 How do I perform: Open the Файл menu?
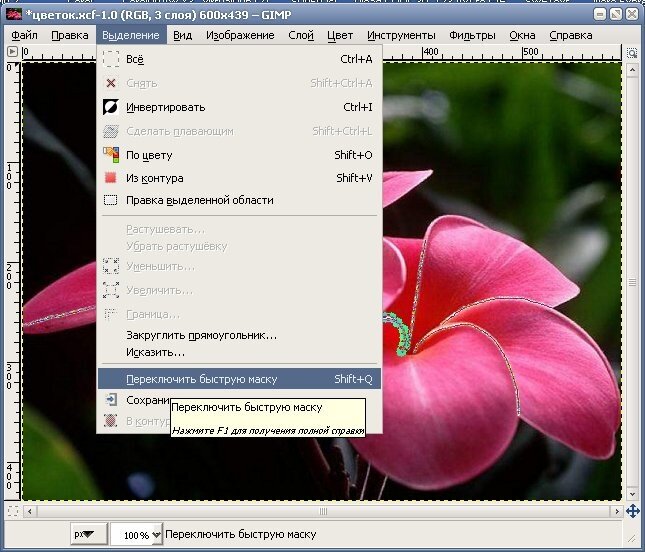click(24, 35)
